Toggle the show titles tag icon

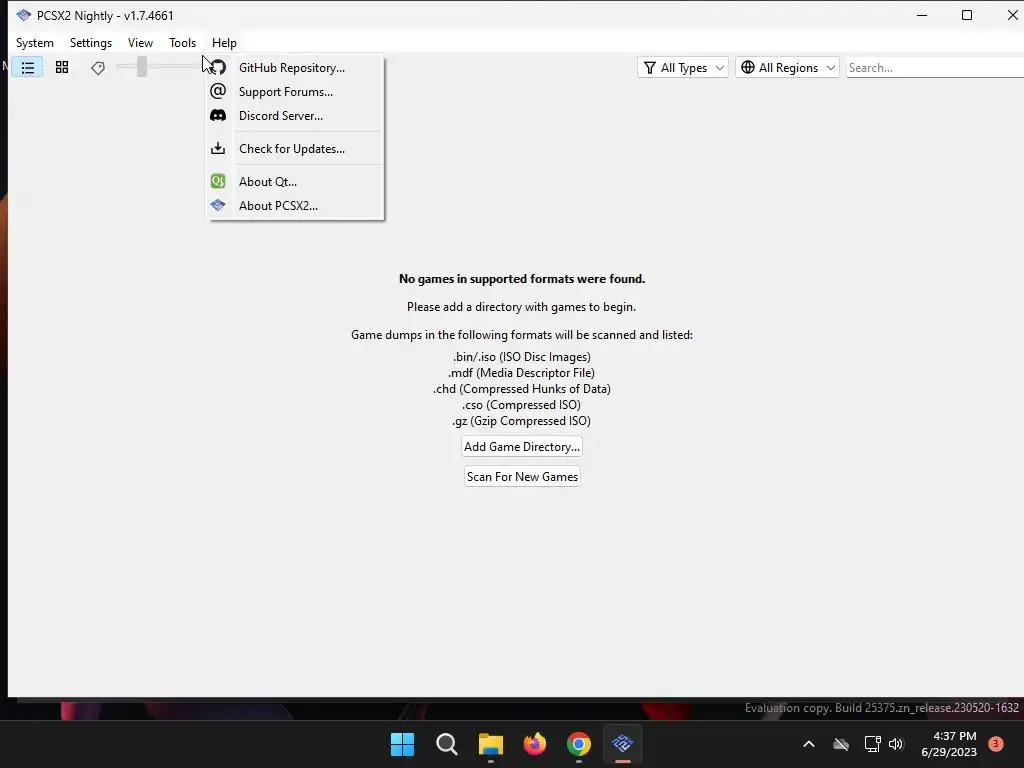coord(98,67)
